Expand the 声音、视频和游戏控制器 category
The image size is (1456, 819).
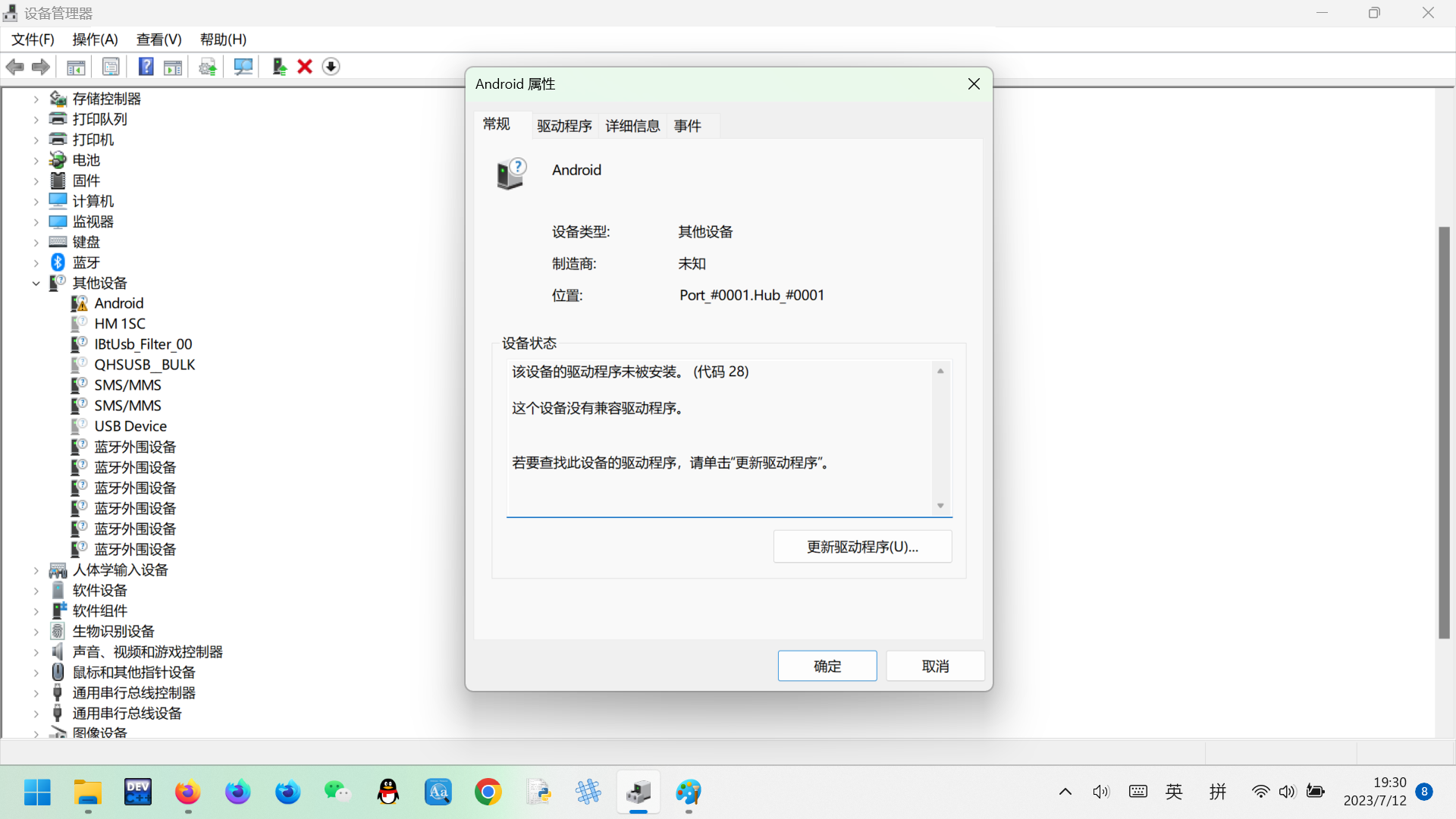coord(36,652)
